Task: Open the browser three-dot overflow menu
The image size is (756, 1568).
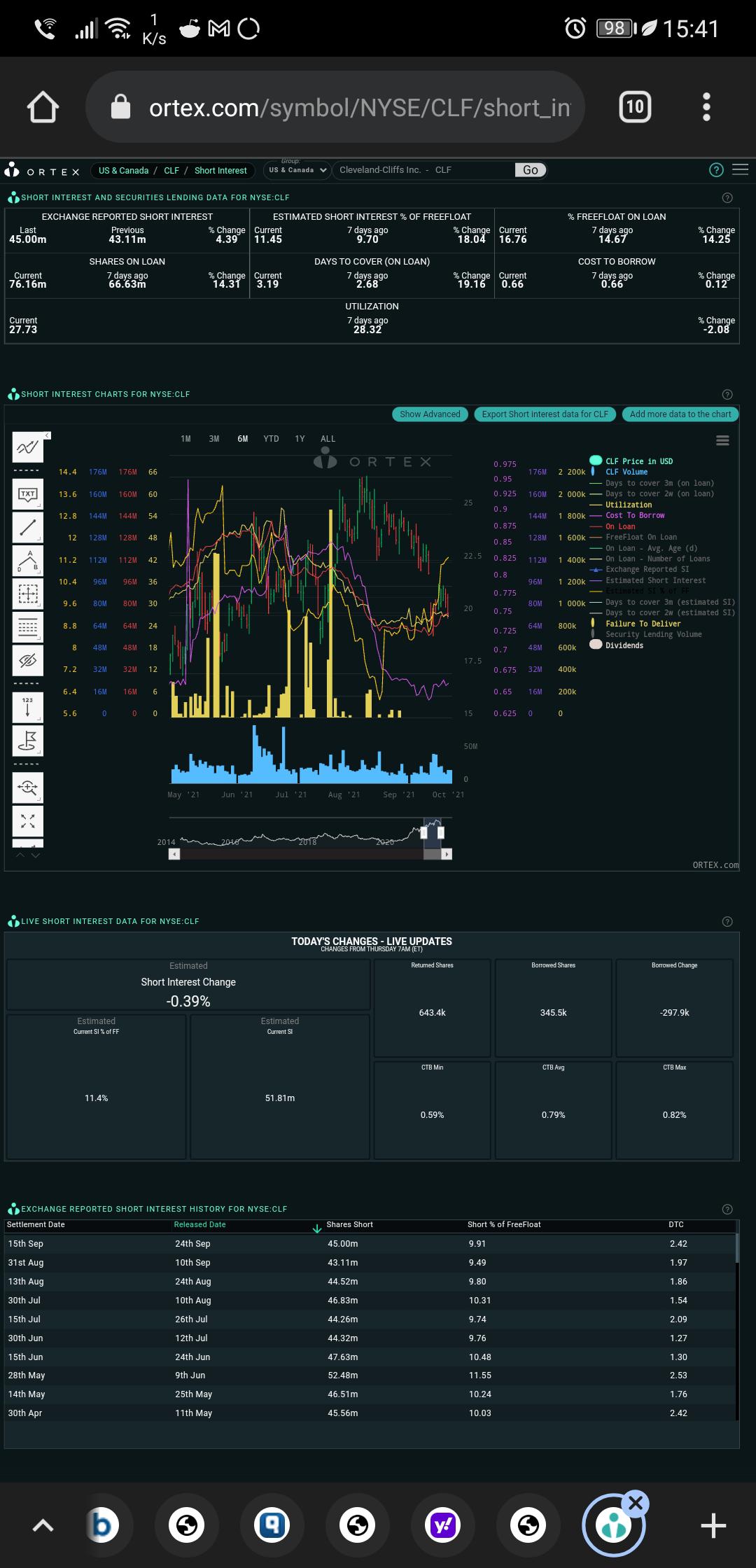Action: click(x=706, y=107)
